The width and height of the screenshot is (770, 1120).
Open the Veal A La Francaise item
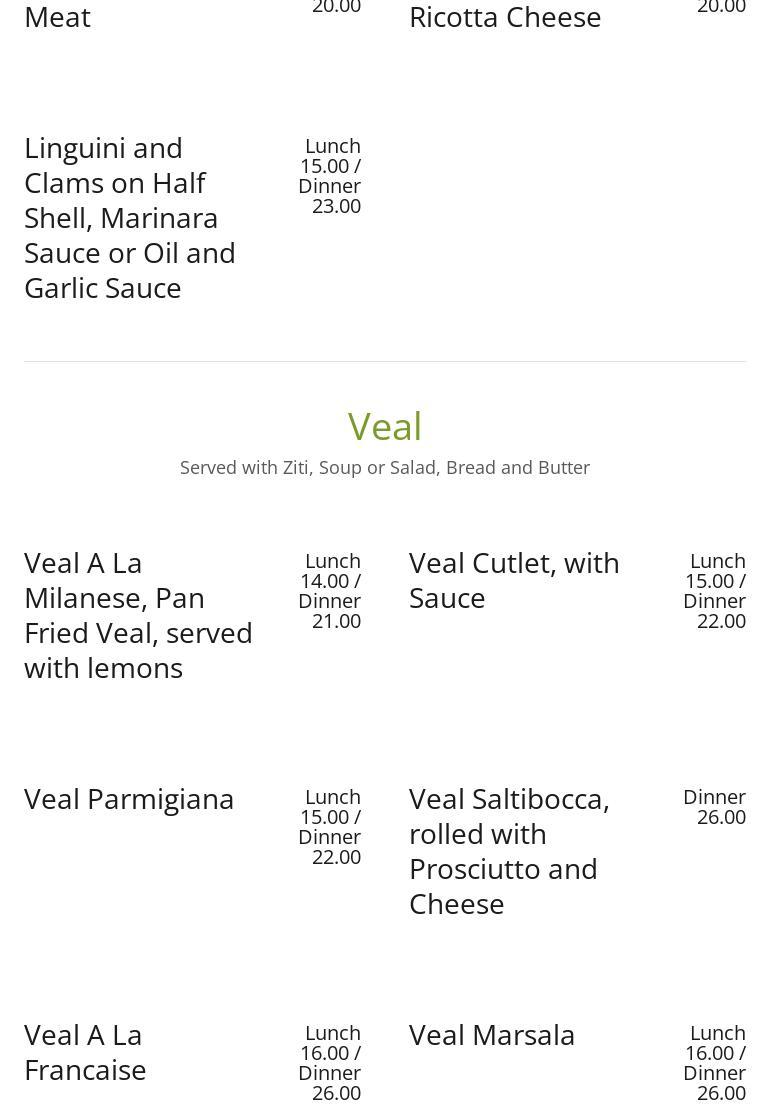85,1052
